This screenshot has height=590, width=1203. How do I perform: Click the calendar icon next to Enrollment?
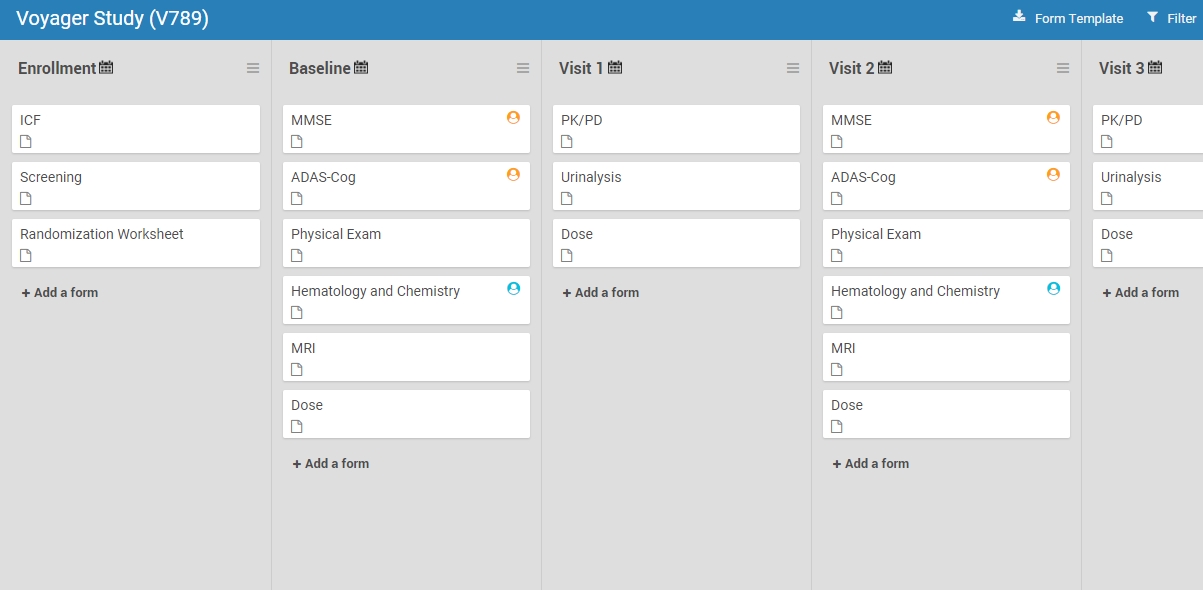(106, 68)
